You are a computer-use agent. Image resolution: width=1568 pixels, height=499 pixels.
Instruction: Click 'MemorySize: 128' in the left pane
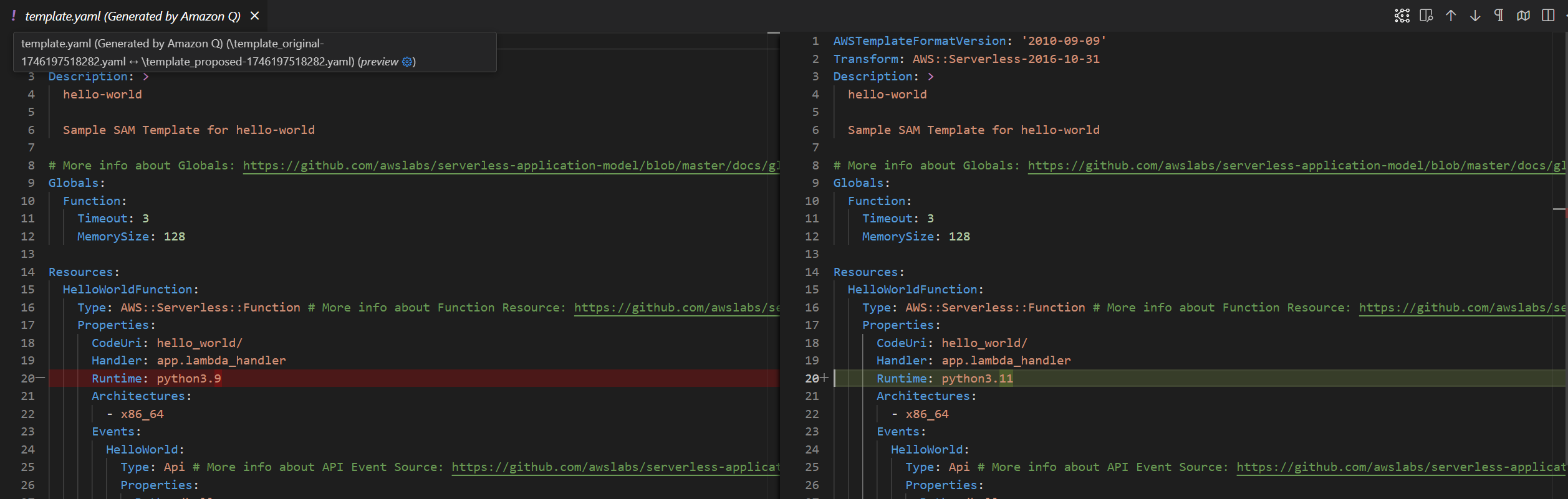pyautogui.click(x=131, y=236)
